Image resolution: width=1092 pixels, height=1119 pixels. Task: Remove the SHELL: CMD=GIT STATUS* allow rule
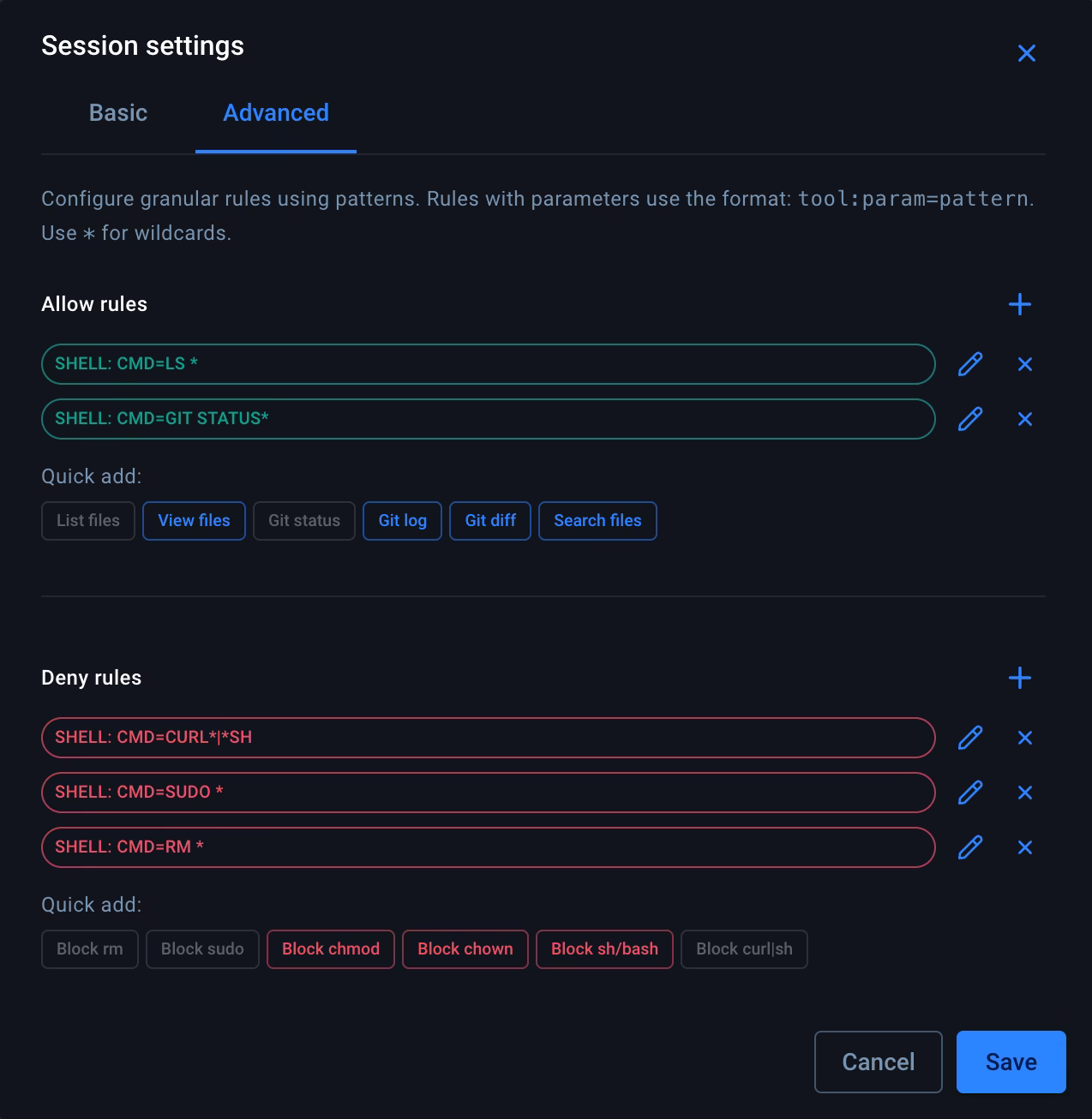(x=1025, y=419)
